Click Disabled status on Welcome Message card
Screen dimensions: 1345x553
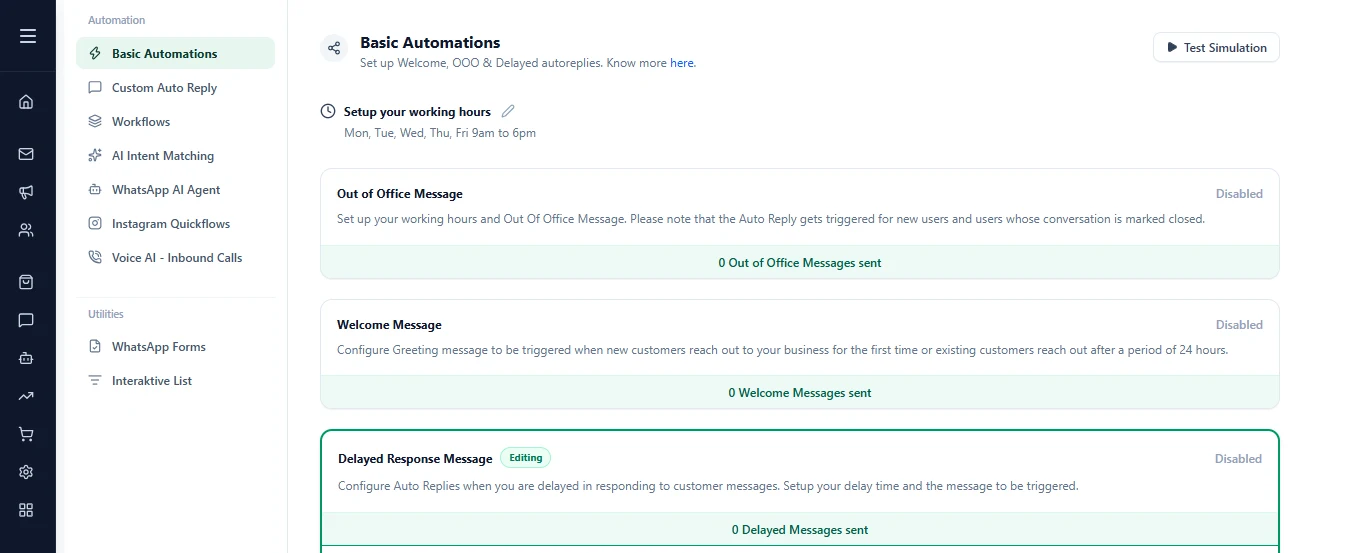click(1239, 325)
